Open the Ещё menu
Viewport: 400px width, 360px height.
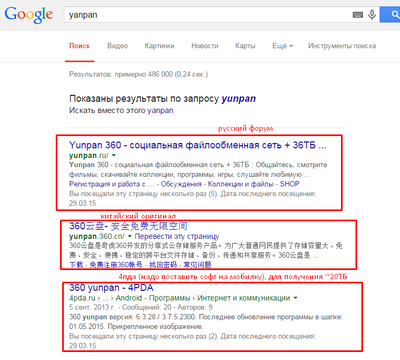[x=282, y=46]
